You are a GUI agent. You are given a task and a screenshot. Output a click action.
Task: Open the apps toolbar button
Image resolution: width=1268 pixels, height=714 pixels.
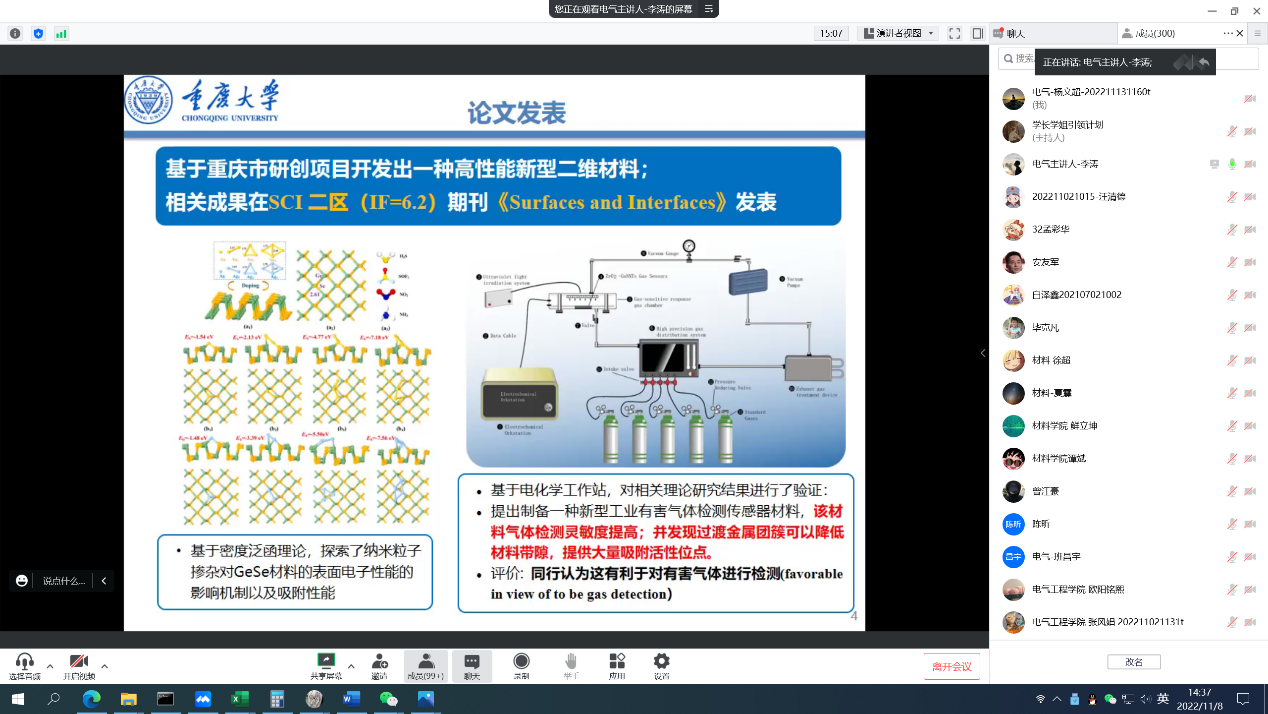coord(617,666)
